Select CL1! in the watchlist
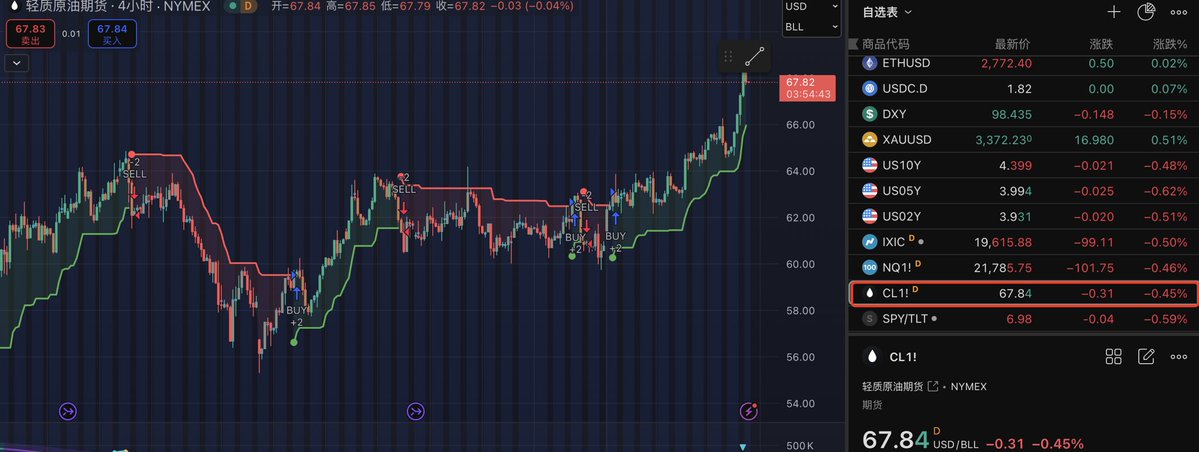This screenshot has height=452, width=1199. pyautogui.click(x=1023, y=293)
